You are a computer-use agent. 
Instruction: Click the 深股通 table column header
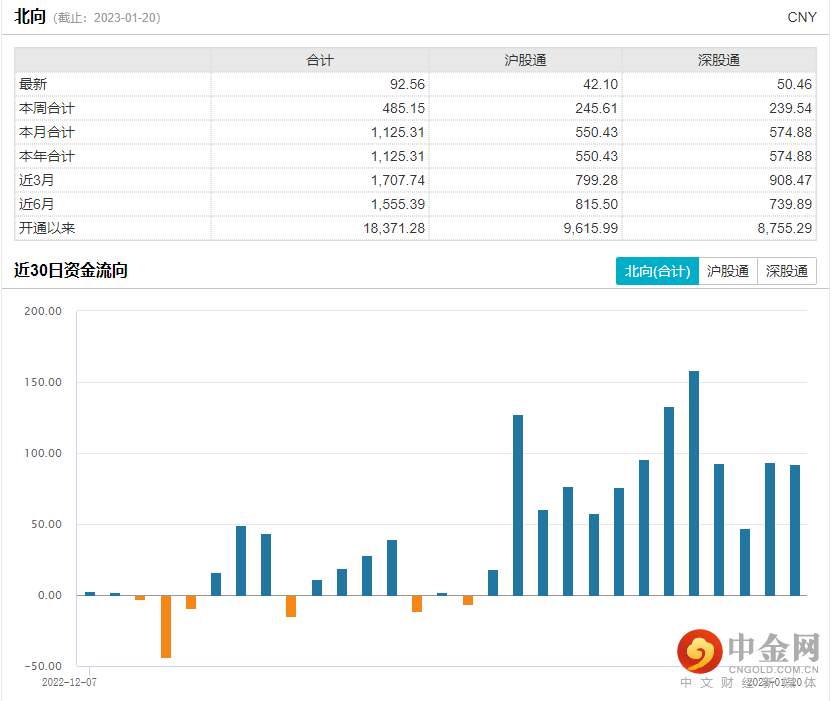[x=719, y=61]
